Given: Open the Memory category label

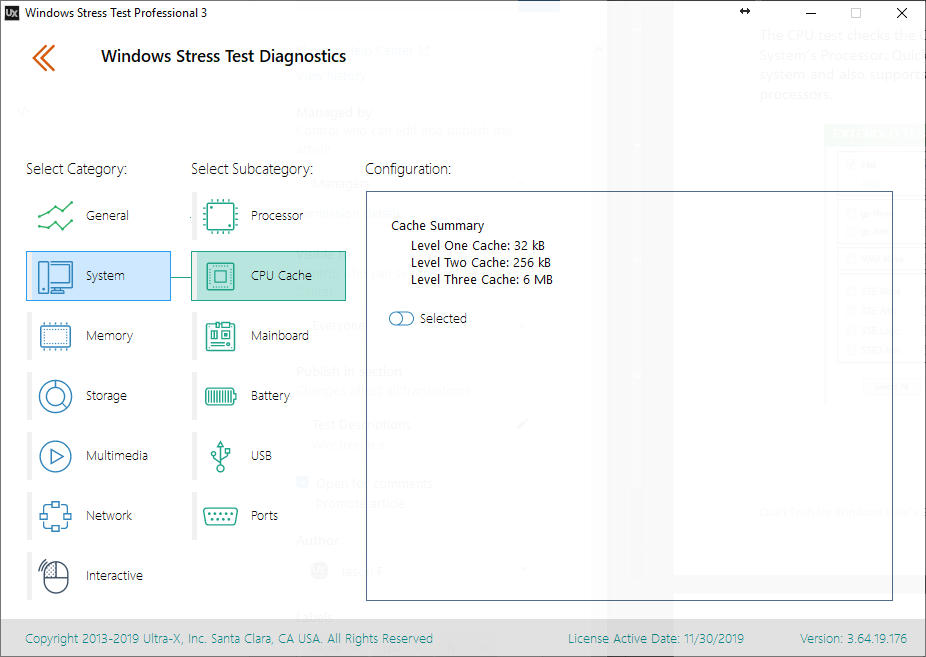Looking at the screenshot, I should pos(109,336).
